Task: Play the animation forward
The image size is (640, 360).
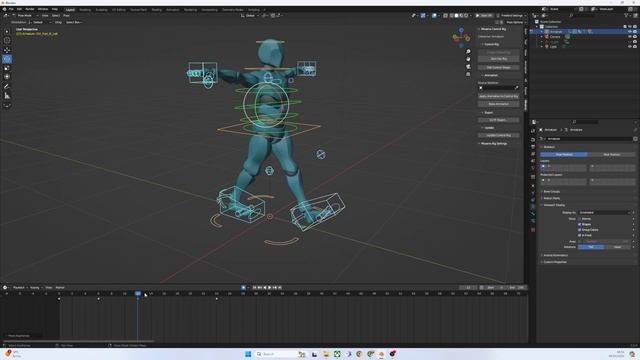Action: 269,288
